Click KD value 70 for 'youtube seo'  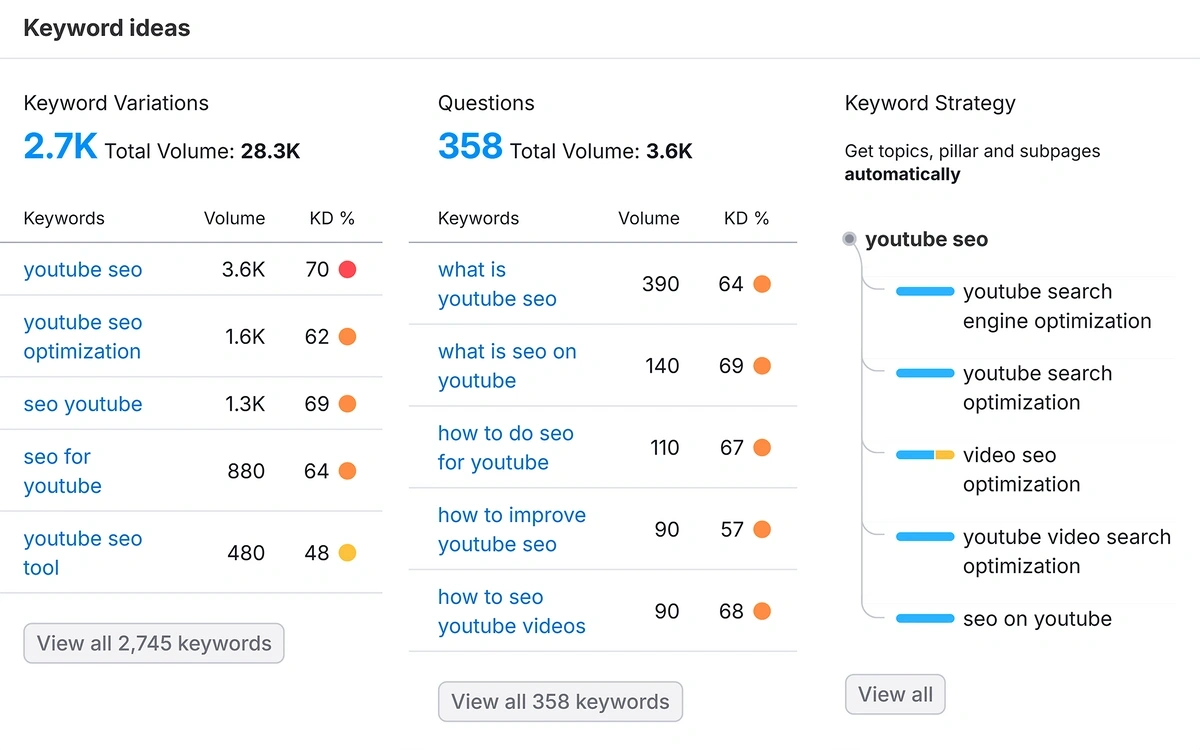coord(317,270)
